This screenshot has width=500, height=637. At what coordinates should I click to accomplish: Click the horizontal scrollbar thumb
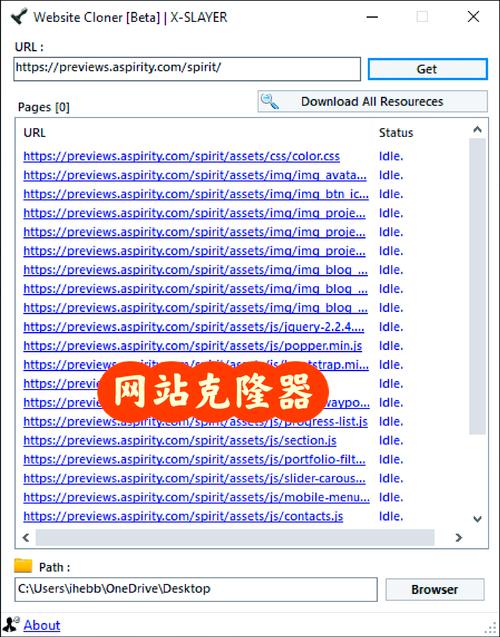(235, 537)
